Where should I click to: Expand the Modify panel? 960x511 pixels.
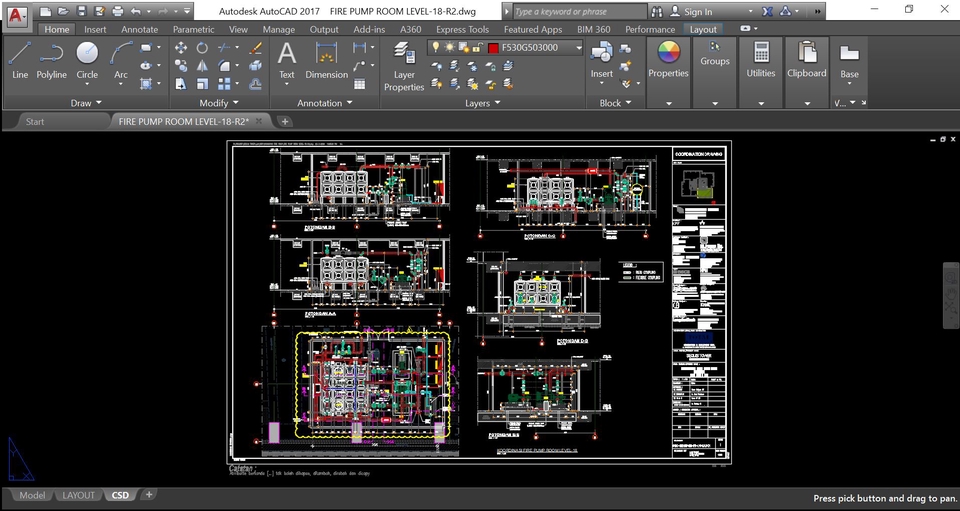[219, 103]
